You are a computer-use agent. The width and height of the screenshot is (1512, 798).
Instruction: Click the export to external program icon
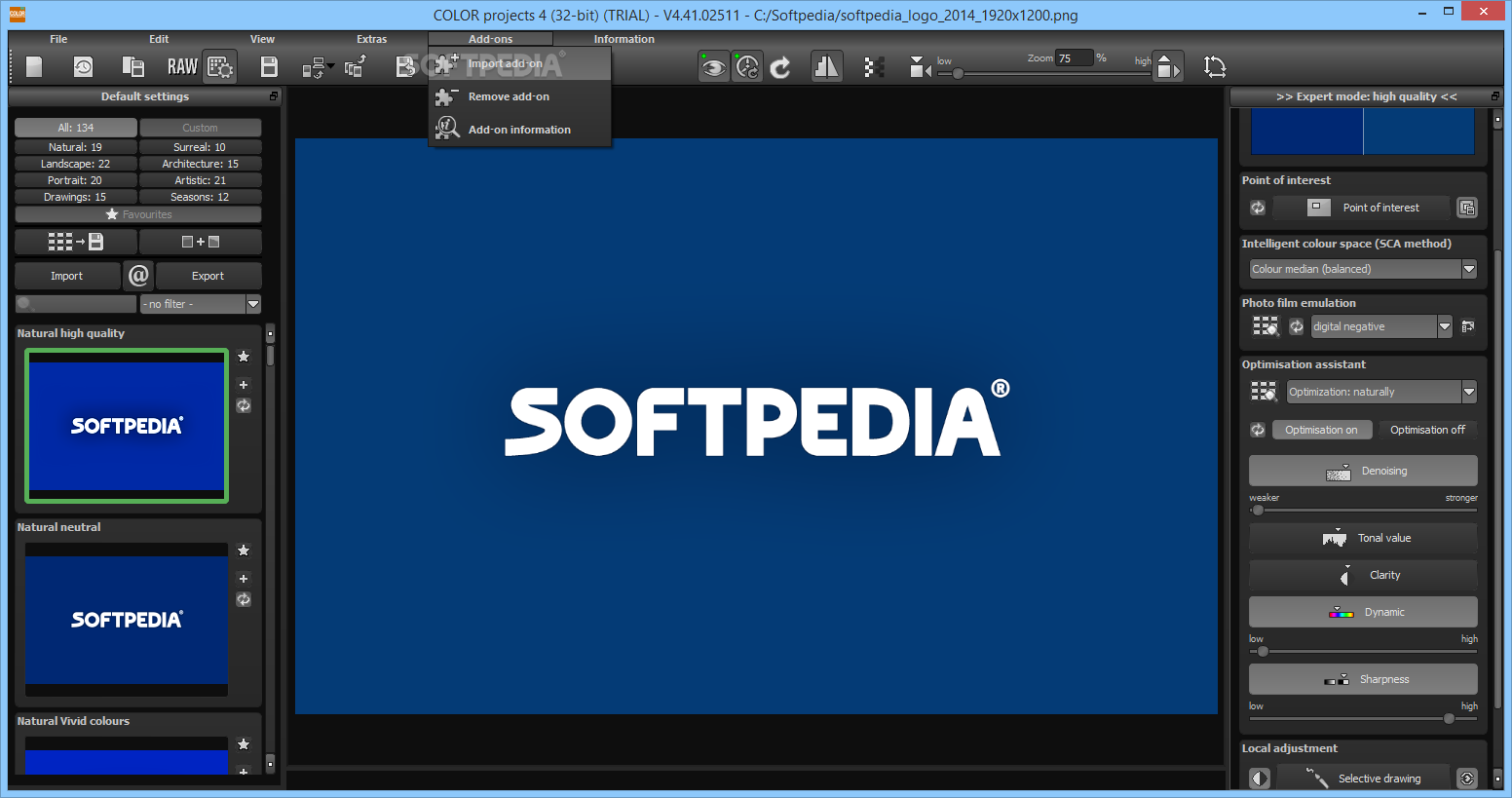tap(356, 66)
